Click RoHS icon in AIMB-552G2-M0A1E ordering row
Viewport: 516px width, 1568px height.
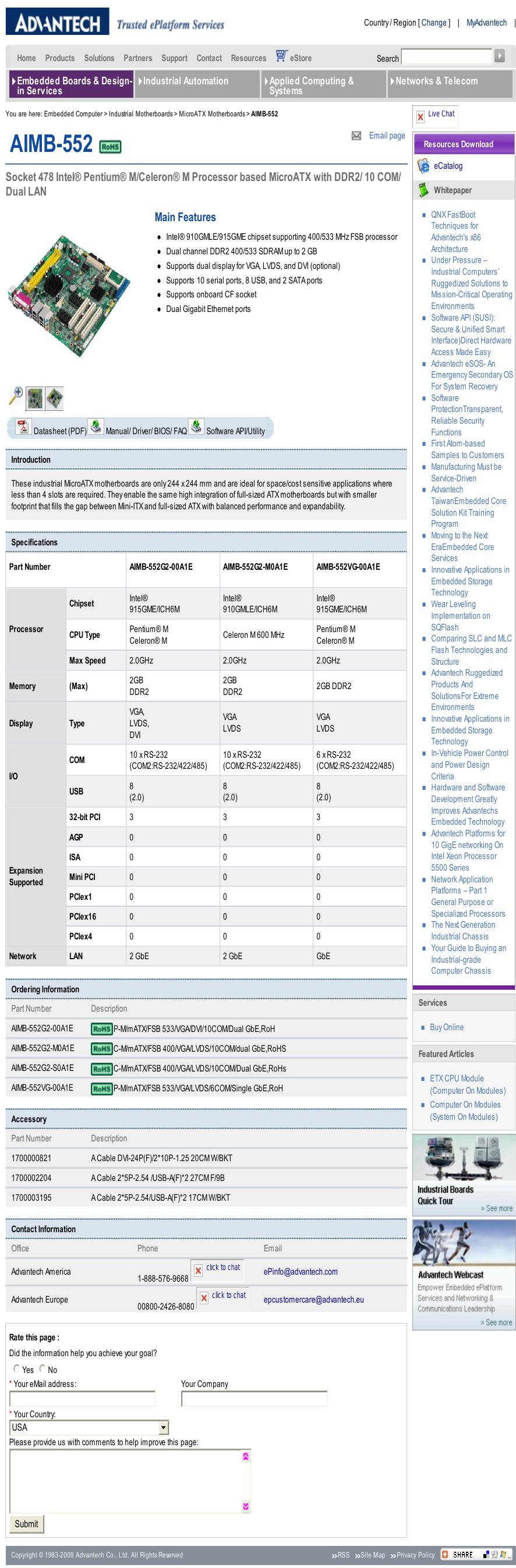click(102, 1048)
